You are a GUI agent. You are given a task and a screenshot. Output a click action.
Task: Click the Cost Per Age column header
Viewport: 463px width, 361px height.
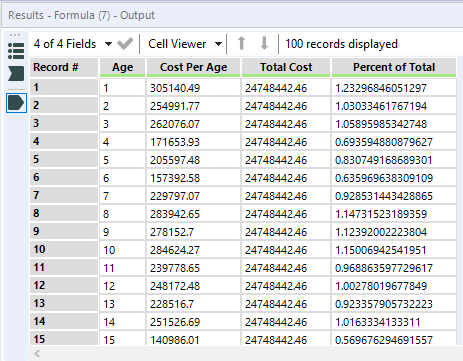click(x=193, y=68)
